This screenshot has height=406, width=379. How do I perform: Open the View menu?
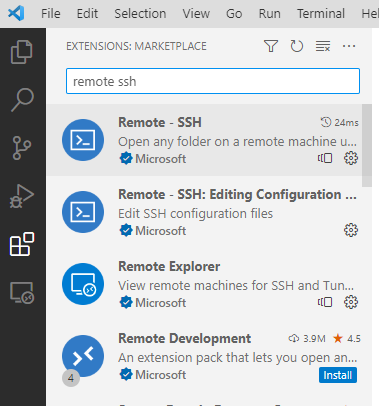click(196, 14)
